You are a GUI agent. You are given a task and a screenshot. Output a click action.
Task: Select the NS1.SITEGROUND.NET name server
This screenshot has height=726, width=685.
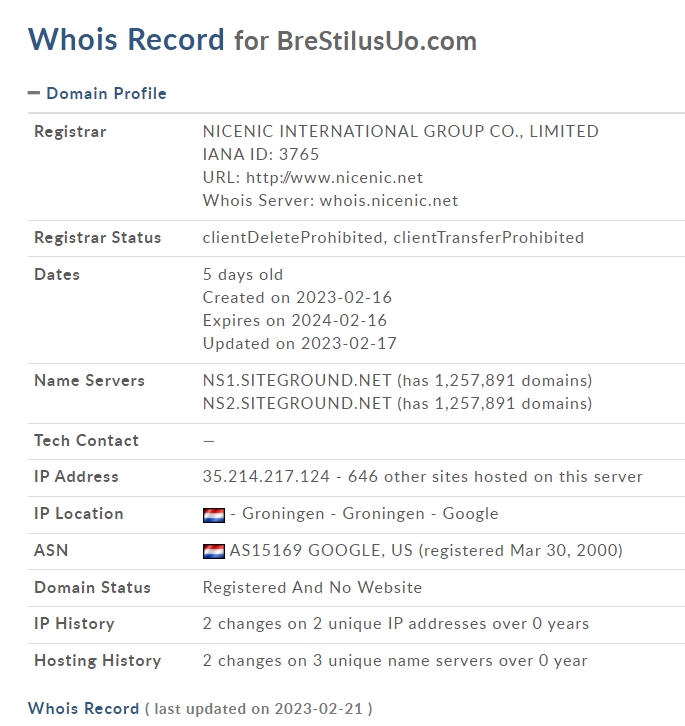click(x=297, y=381)
